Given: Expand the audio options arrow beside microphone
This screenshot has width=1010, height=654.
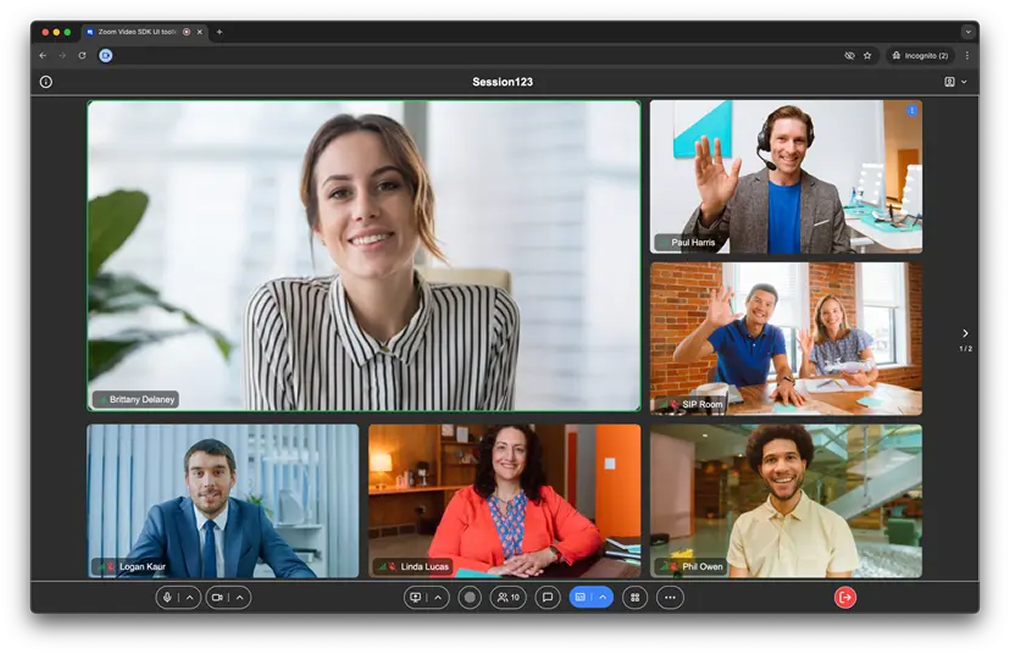Looking at the screenshot, I should tap(190, 597).
